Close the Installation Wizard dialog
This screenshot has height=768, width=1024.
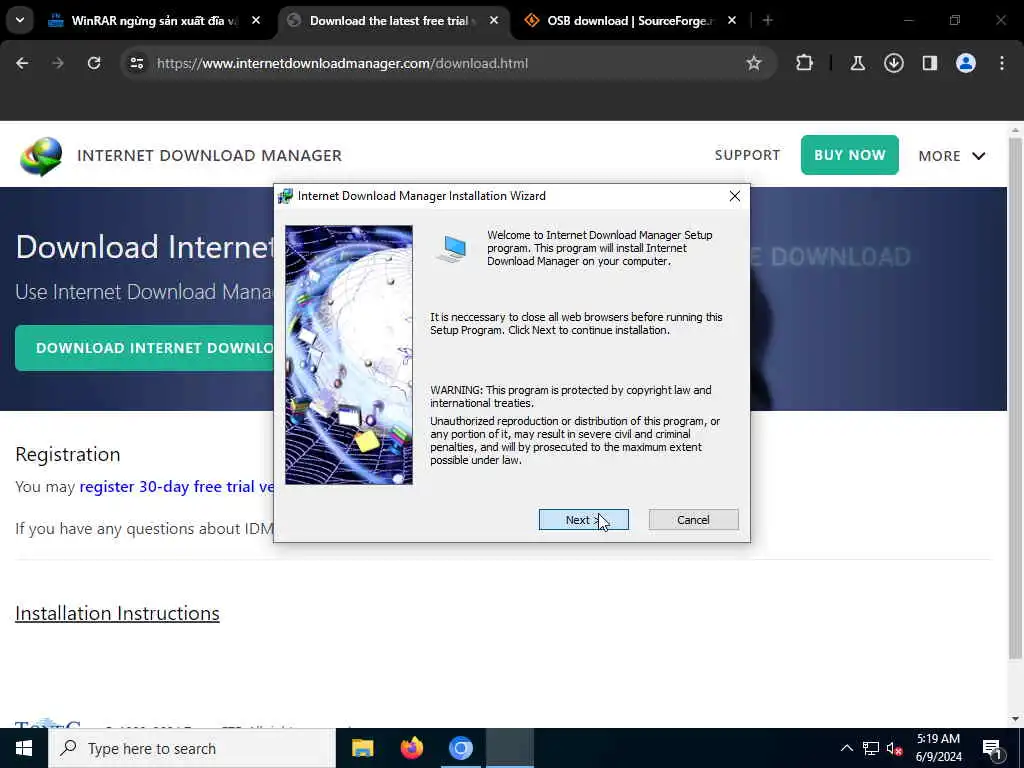[x=735, y=196]
